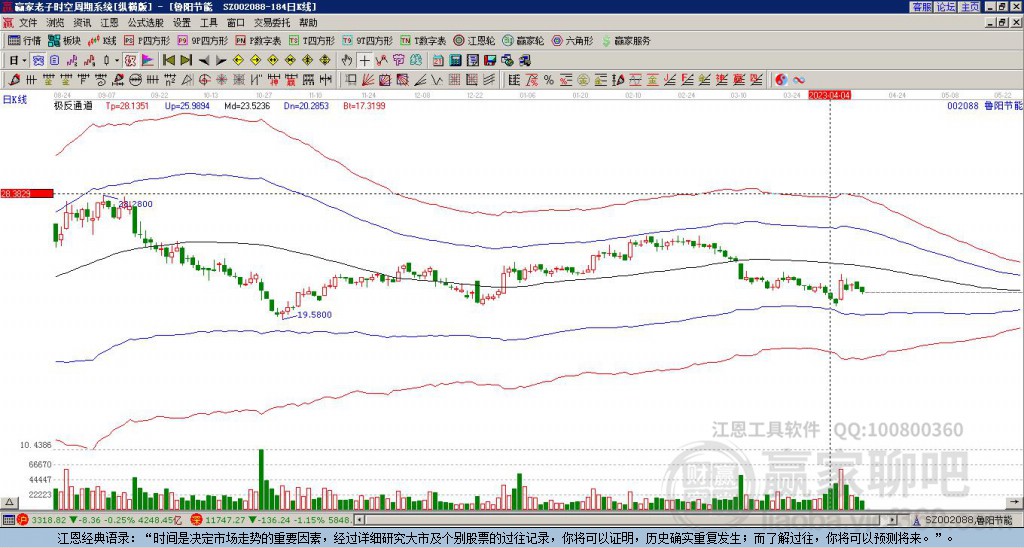
Task: Click the 002088 鲁阳节能 stock label
Action: (984, 105)
